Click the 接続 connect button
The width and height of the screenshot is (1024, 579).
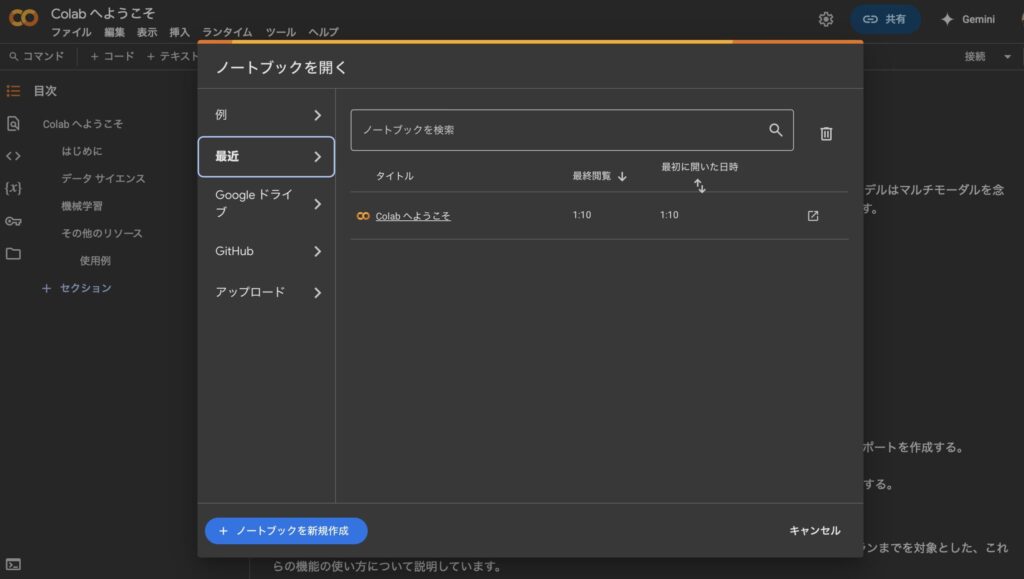coord(975,57)
